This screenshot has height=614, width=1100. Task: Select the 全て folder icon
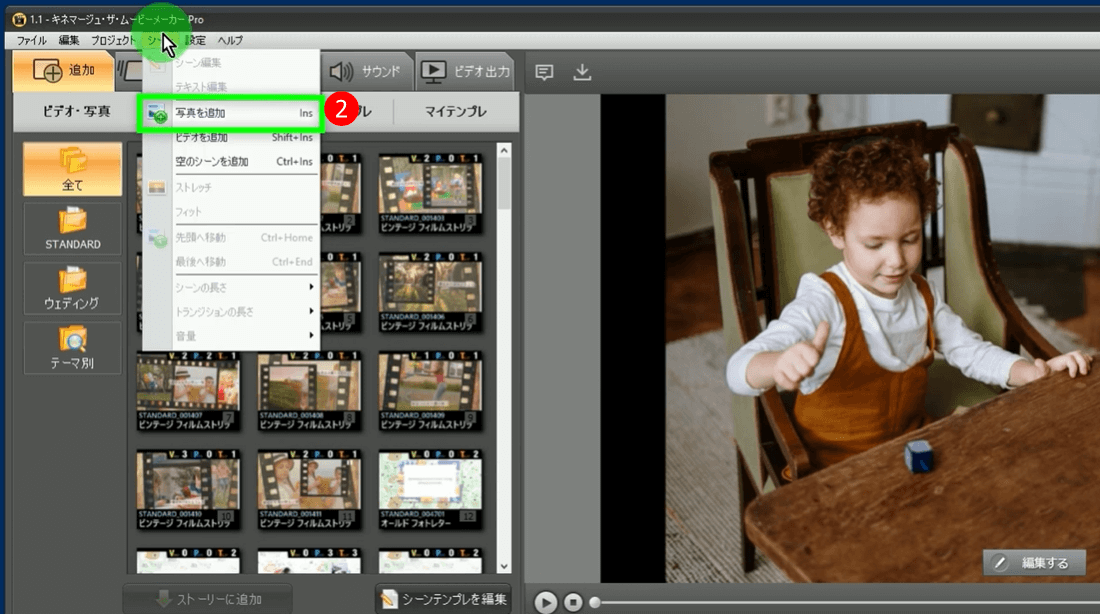[x=73, y=169]
